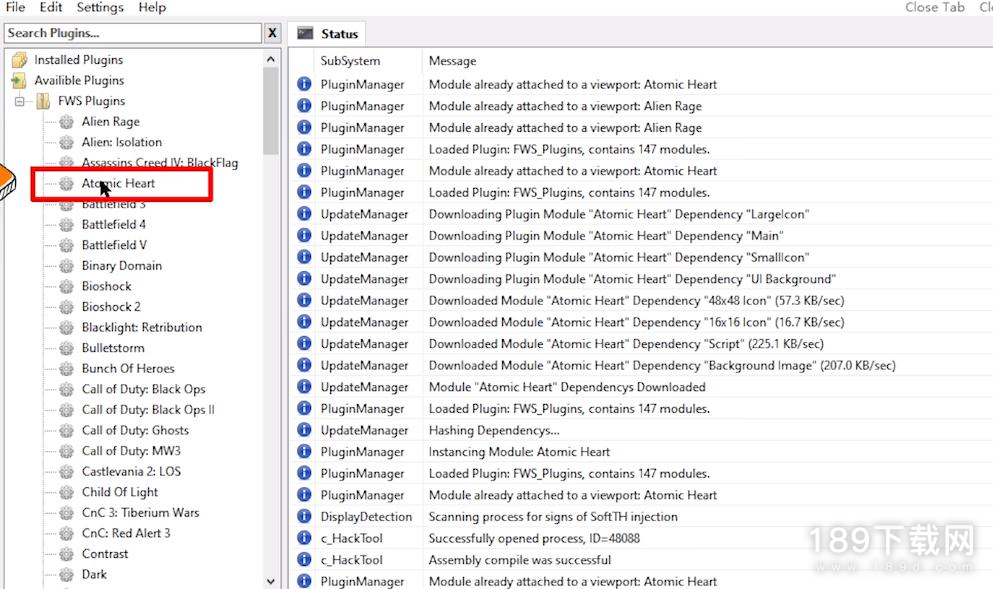The height and width of the screenshot is (589, 993).
Task: Click the Available Plugins download icon
Action: pyautogui.click(x=19, y=81)
